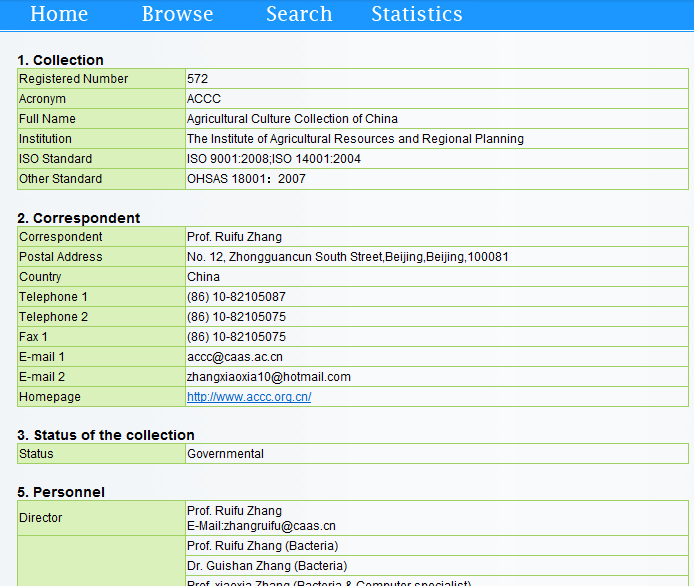Click the 'OHSAS 18001: 2007' value
Viewport: 694px width, 586px height.
pos(247,179)
